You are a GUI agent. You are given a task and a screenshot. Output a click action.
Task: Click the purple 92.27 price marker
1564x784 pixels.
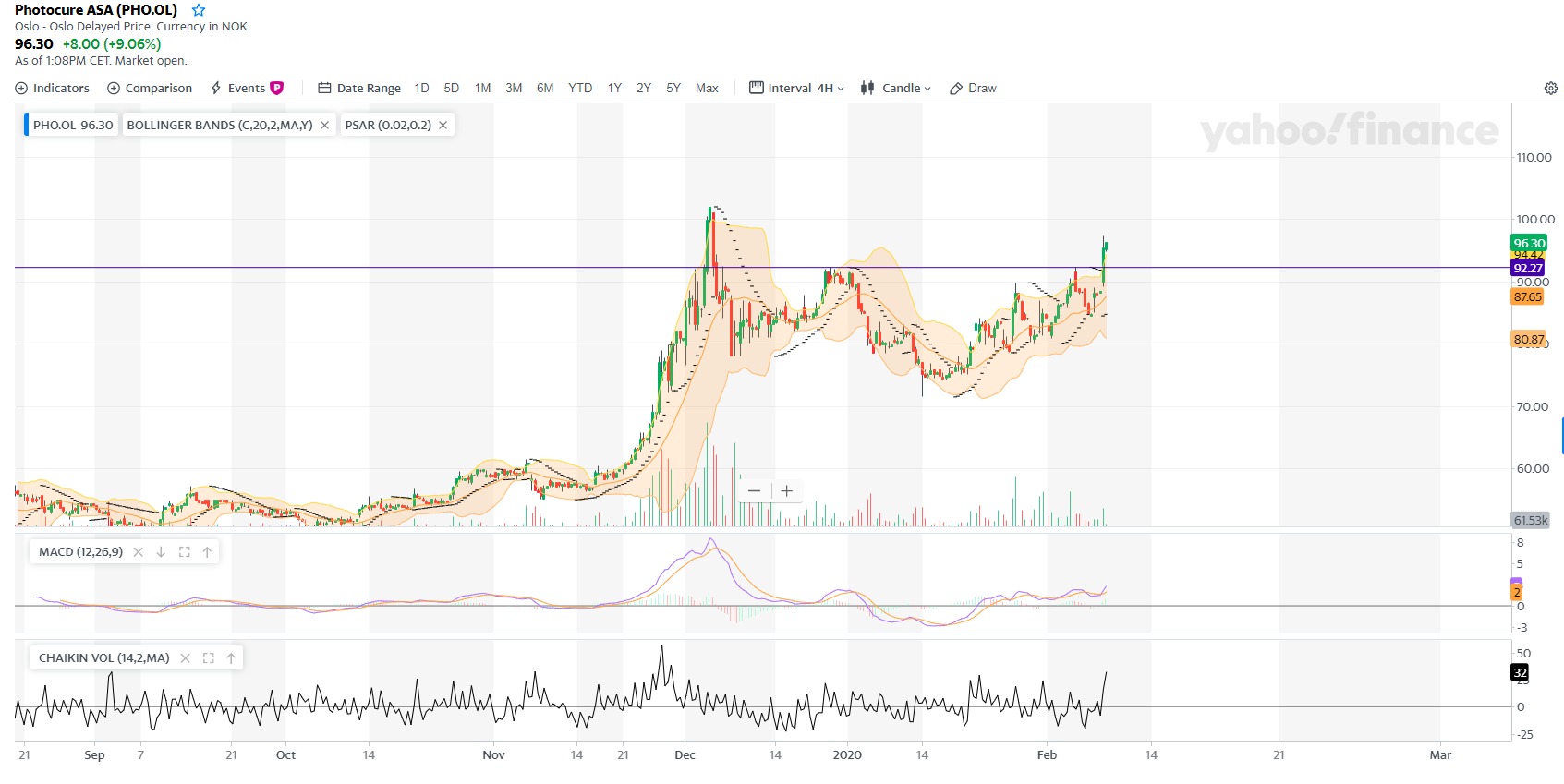[1527, 269]
